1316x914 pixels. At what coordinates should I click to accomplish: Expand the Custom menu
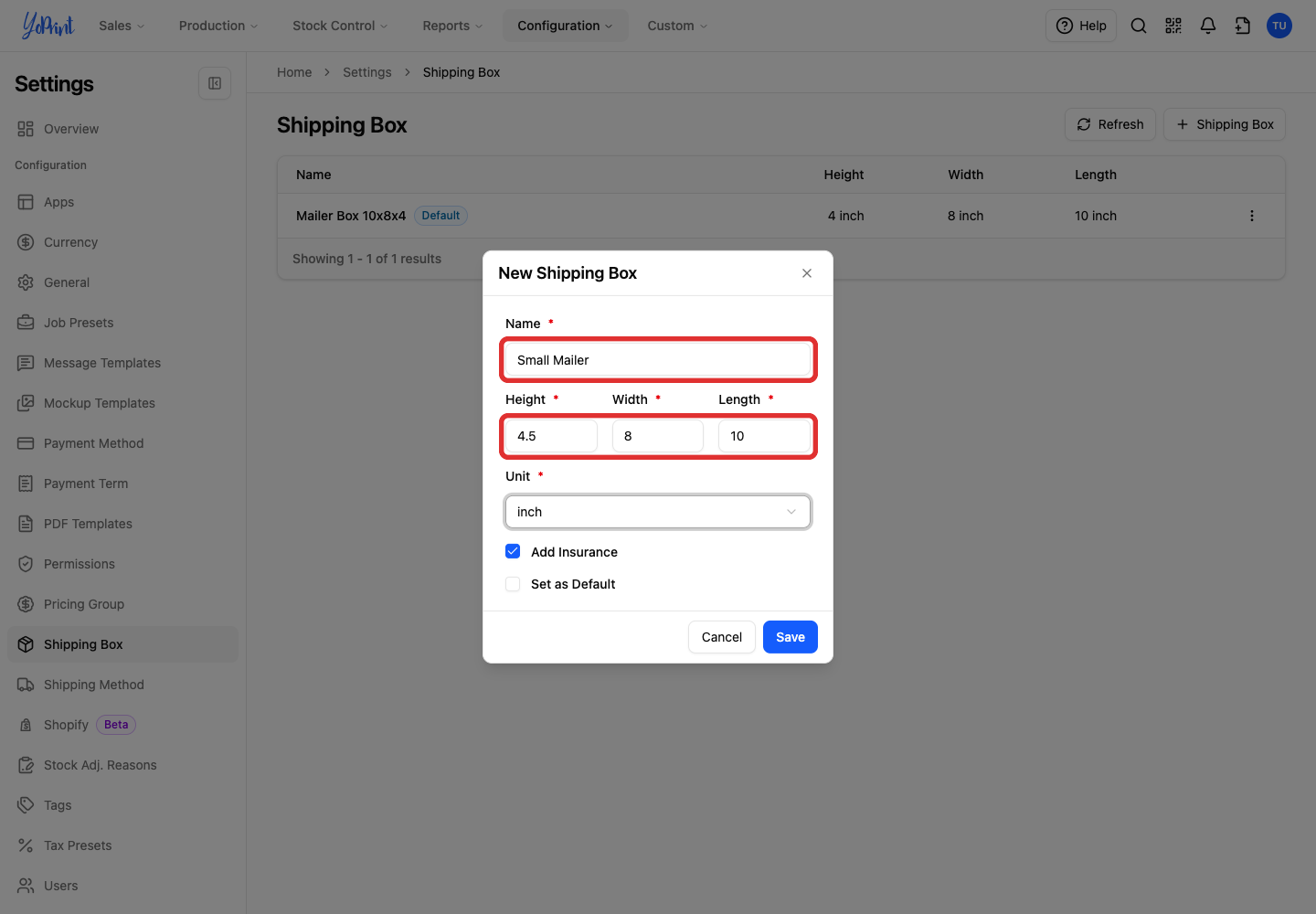[677, 26]
